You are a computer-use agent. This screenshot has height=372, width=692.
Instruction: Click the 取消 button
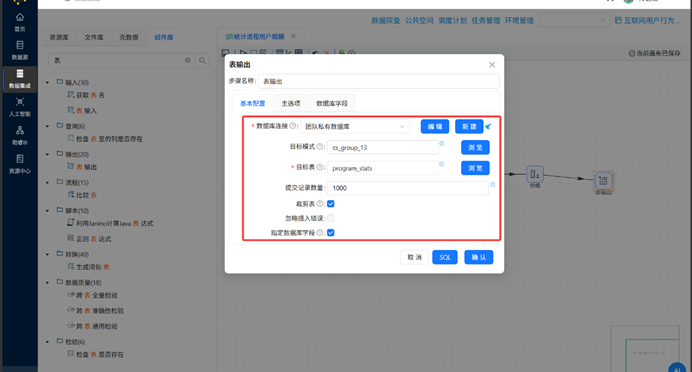click(414, 257)
